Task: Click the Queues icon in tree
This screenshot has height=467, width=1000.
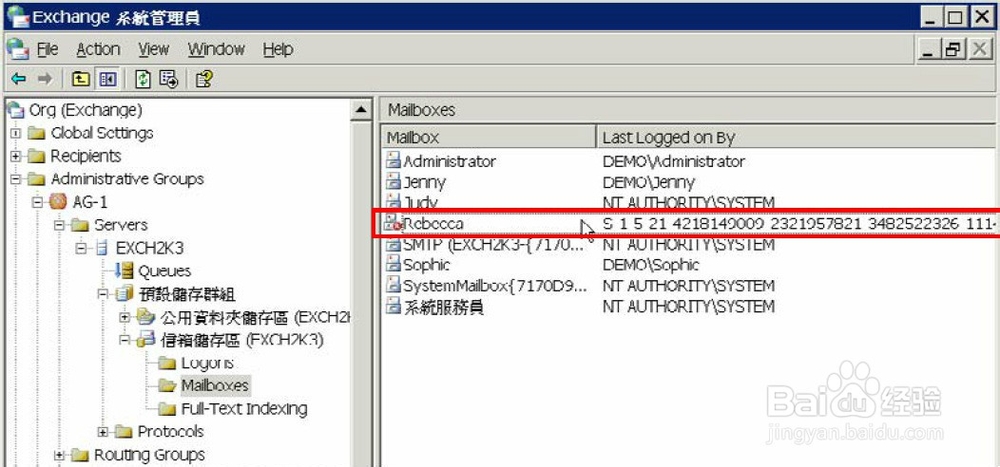Action: point(124,271)
